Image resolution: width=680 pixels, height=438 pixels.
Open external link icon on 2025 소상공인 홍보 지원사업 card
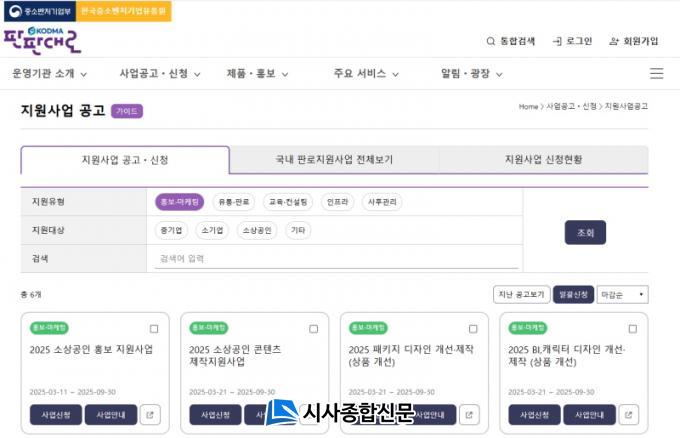click(150, 415)
